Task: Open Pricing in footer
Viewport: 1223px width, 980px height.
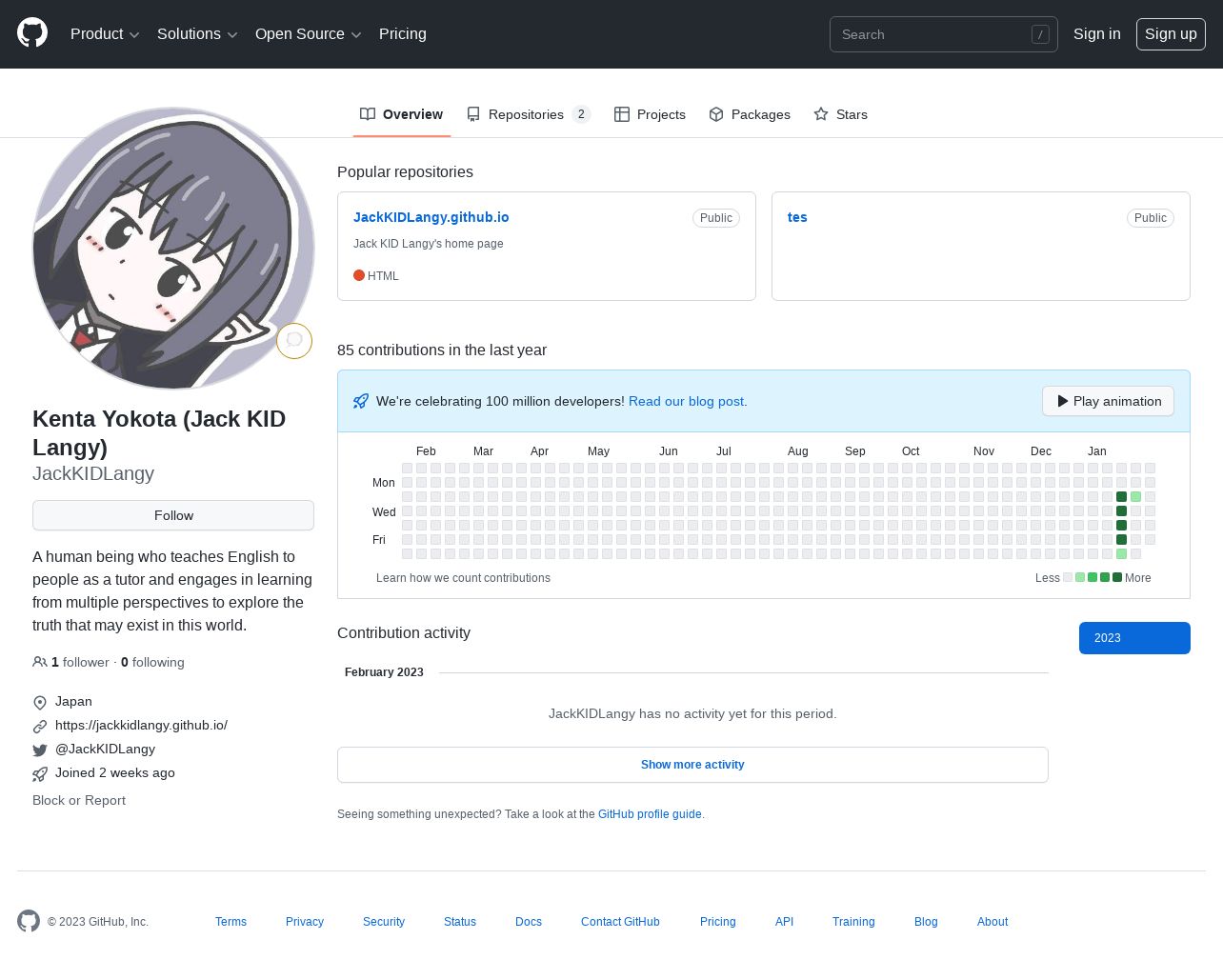Action: point(718,922)
